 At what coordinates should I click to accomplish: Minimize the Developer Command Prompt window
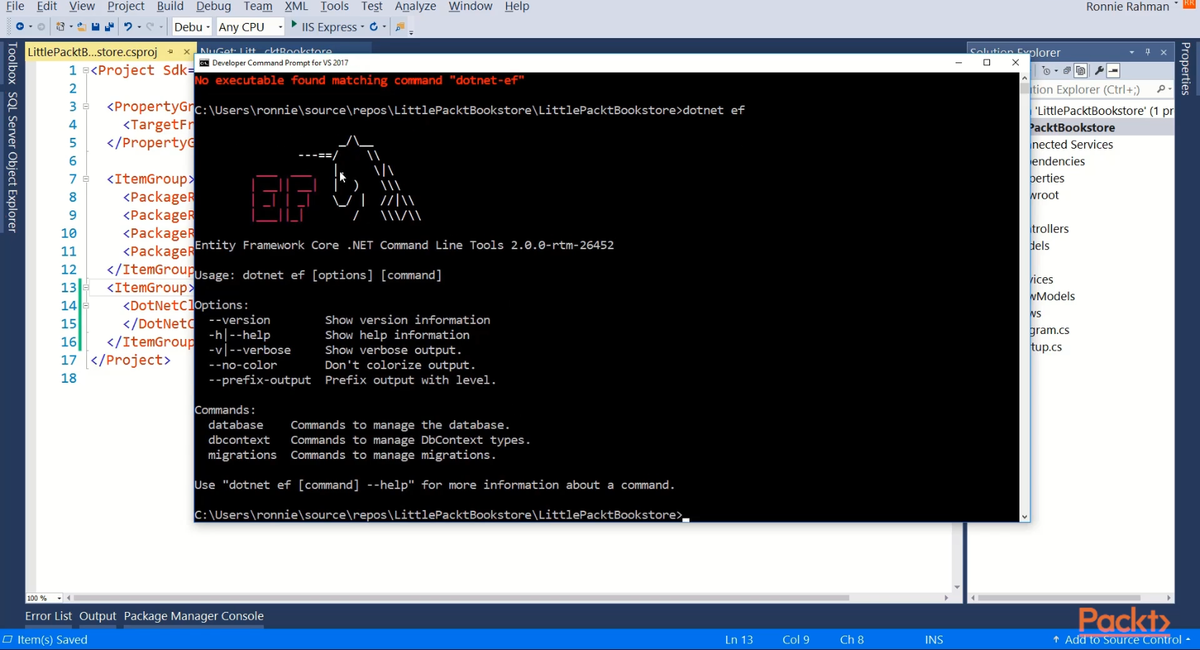click(958, 62)
